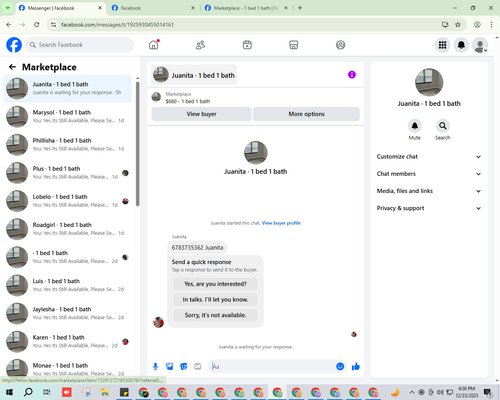Open the emoji picker in message box
Image resolution: width=500 pixels, height=400 pixels.
[340, 367]
